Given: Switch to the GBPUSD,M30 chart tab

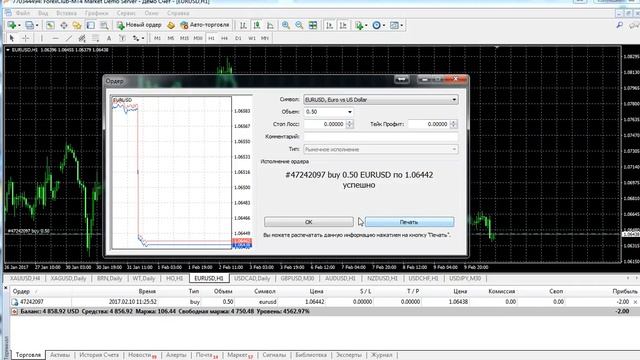Looking at the screenshot, I should [297, 278].
